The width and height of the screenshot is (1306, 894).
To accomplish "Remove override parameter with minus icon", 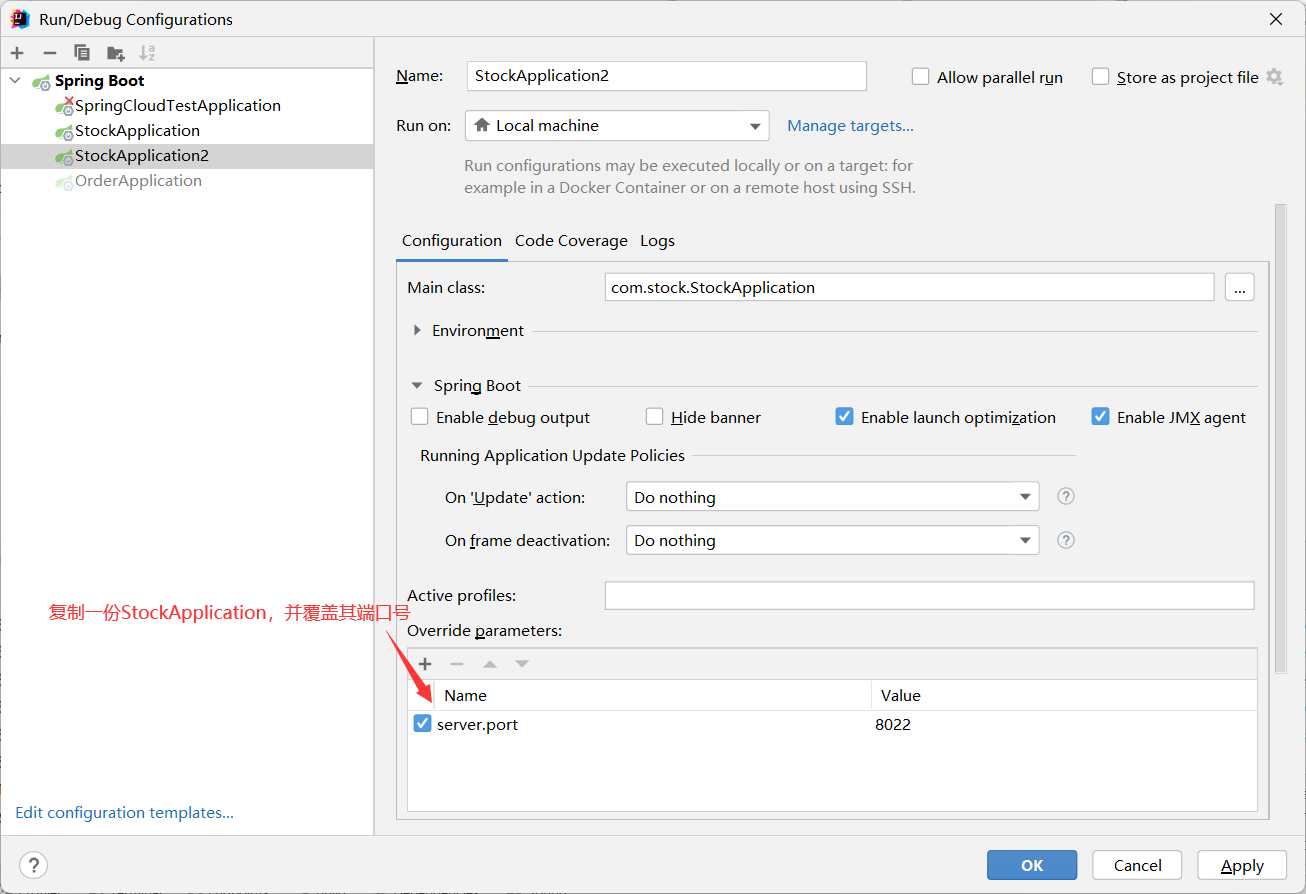I will click(457, 664).
